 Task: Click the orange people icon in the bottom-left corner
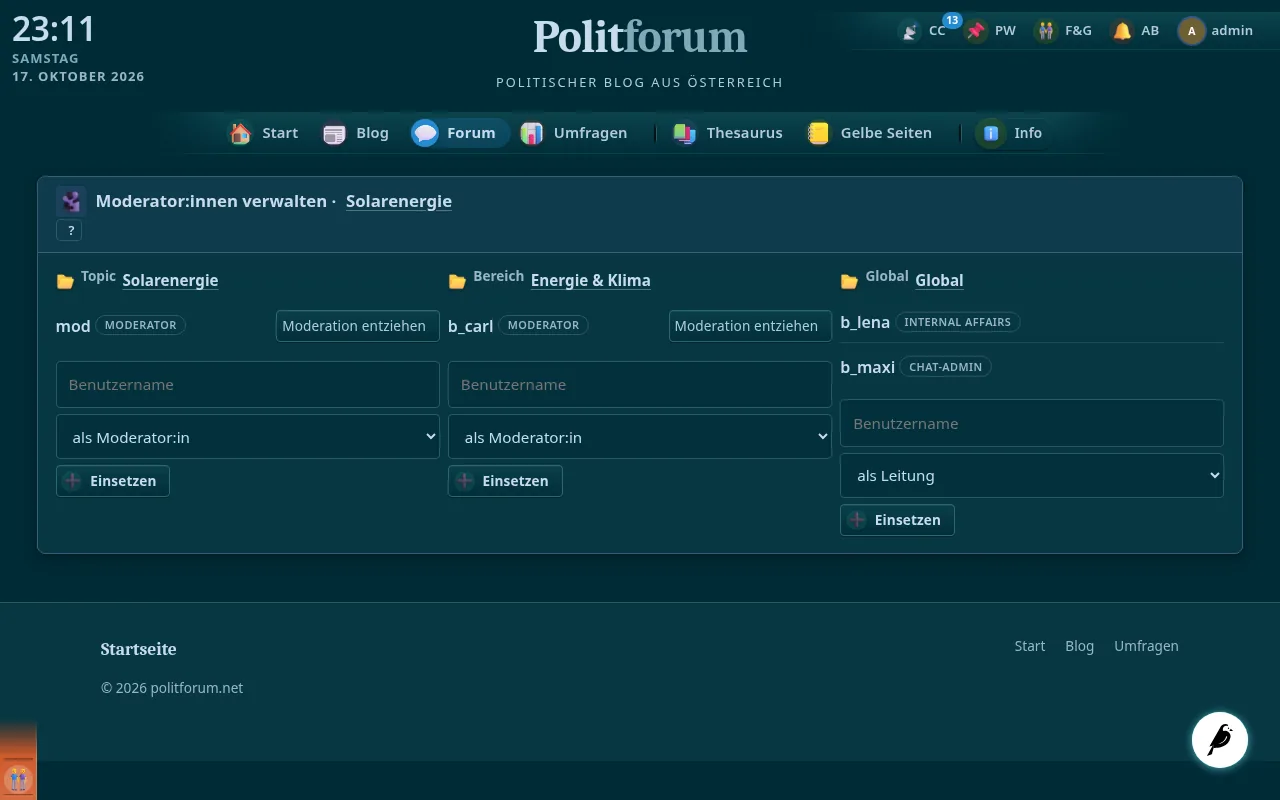pos(18,779)
